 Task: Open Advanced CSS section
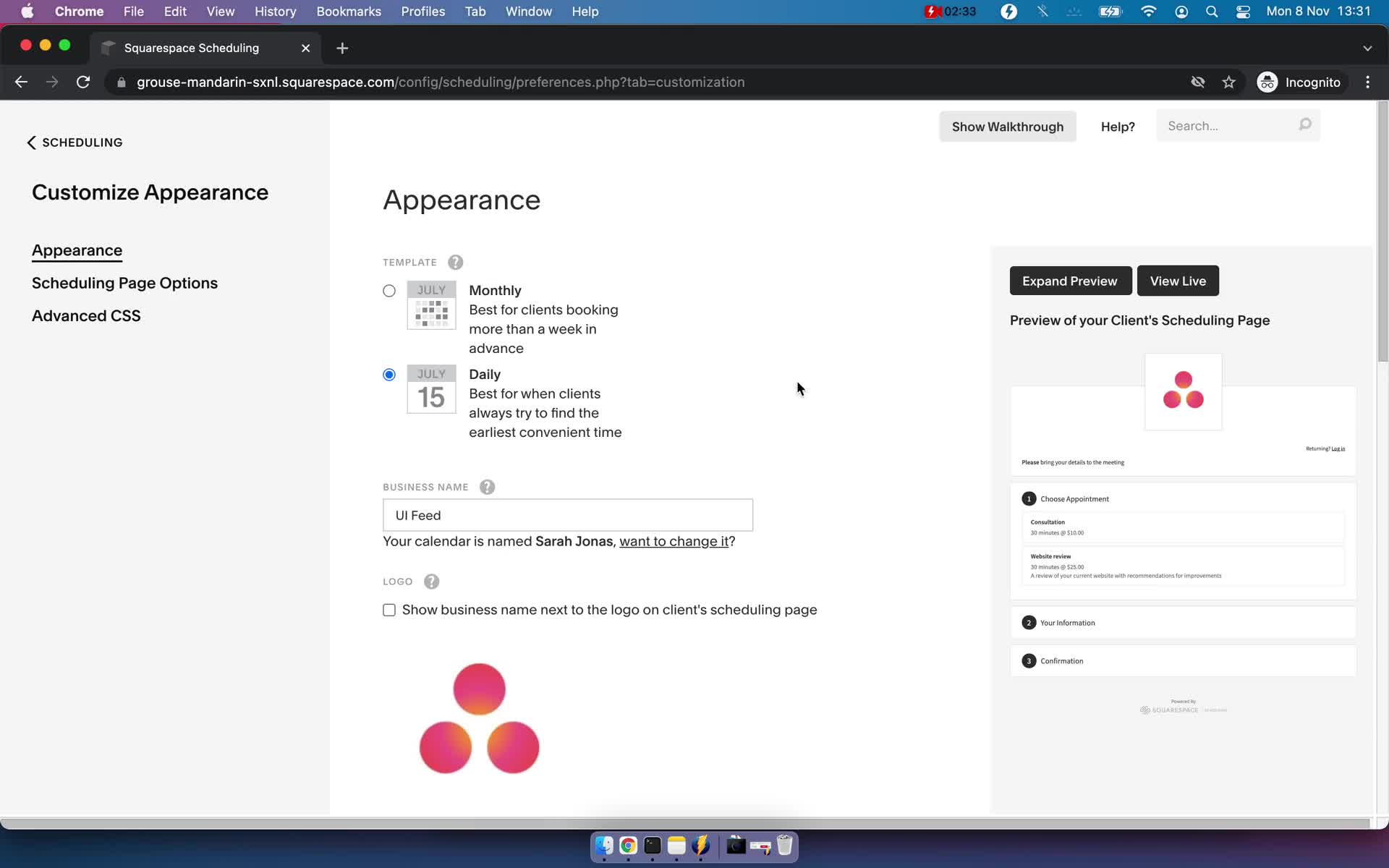click(x=86, y=315)
